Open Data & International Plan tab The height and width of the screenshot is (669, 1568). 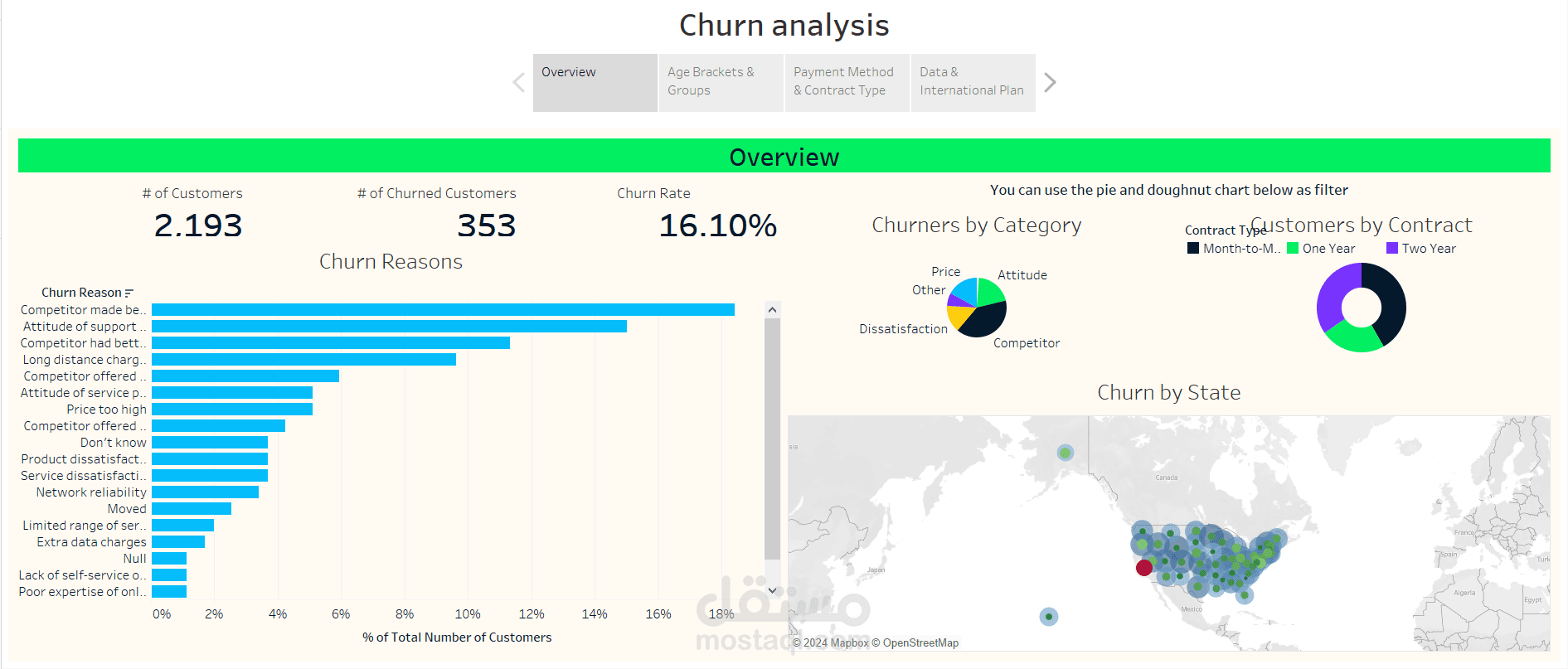click(973, 83)
